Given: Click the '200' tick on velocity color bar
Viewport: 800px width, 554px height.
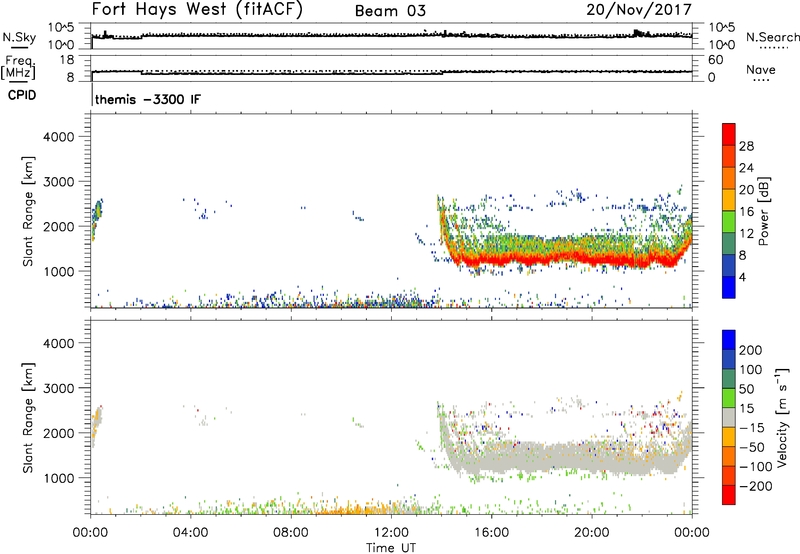Looking at the screenshot, I should click(x=751, y=350).
